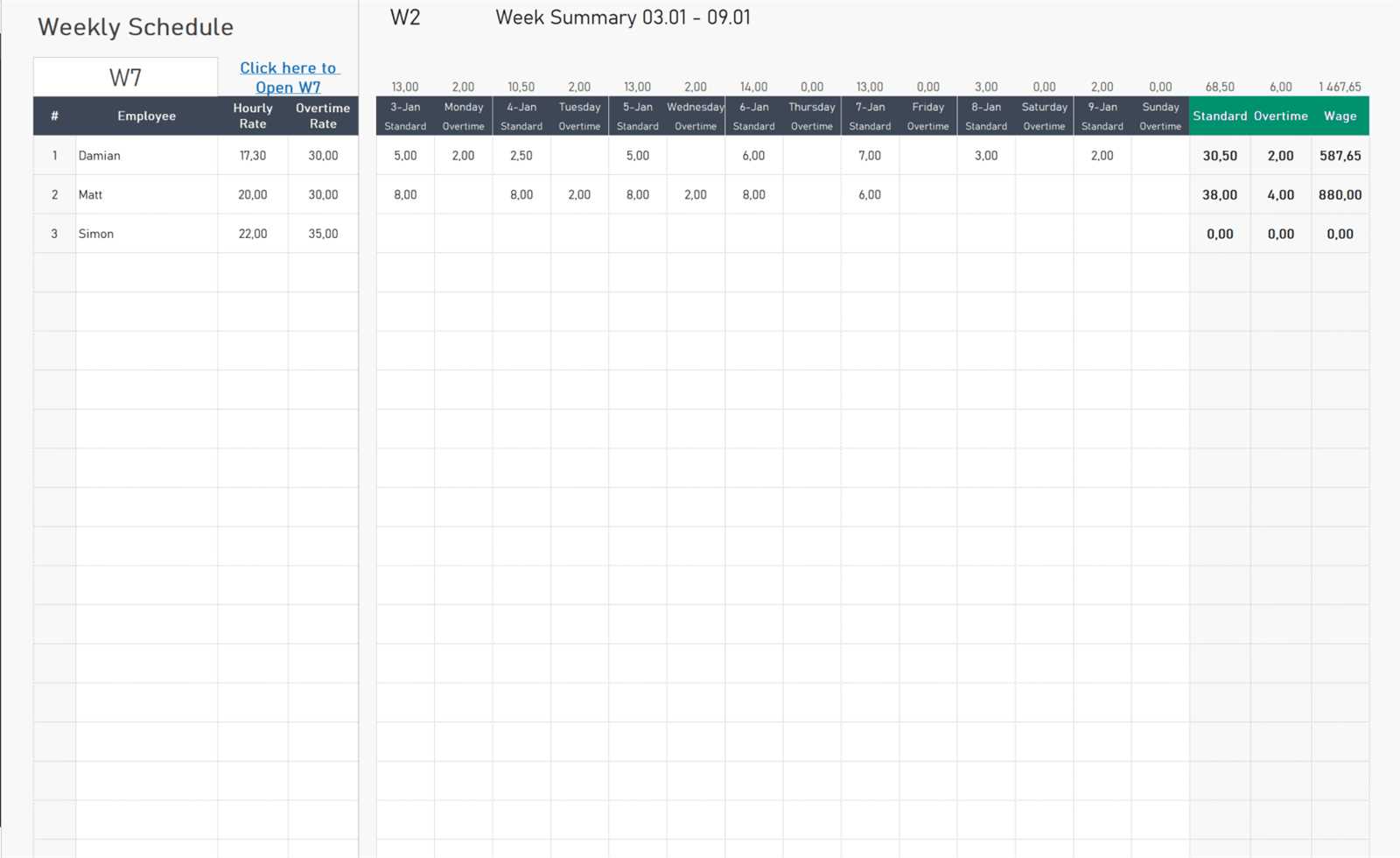This screenshot has height=858, width=1400.
Task: Click Matt's empty Monday overtime cell
Action: [x=463, y=194]
